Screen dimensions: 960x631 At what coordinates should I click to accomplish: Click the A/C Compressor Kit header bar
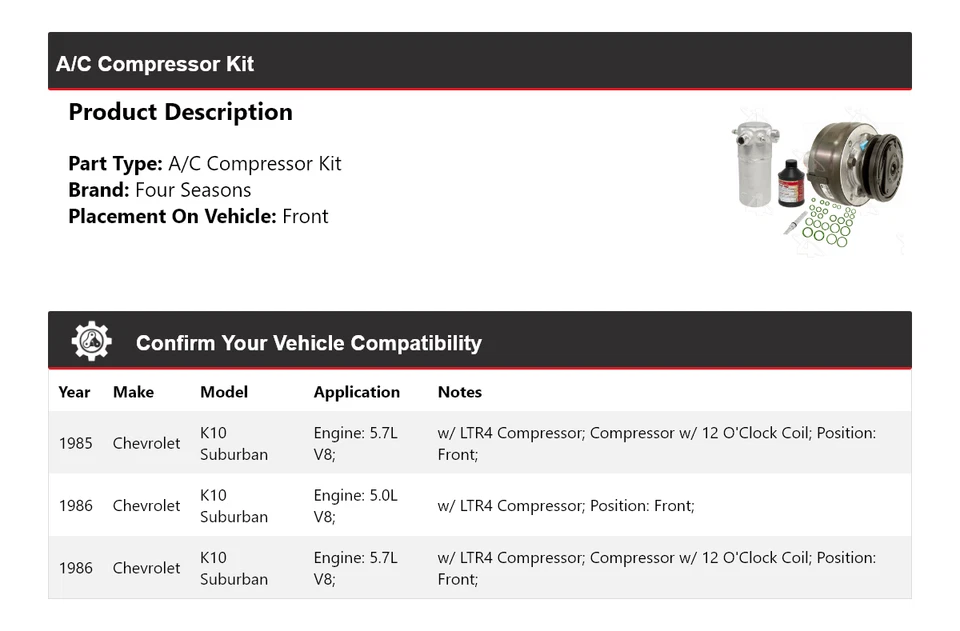479,63
